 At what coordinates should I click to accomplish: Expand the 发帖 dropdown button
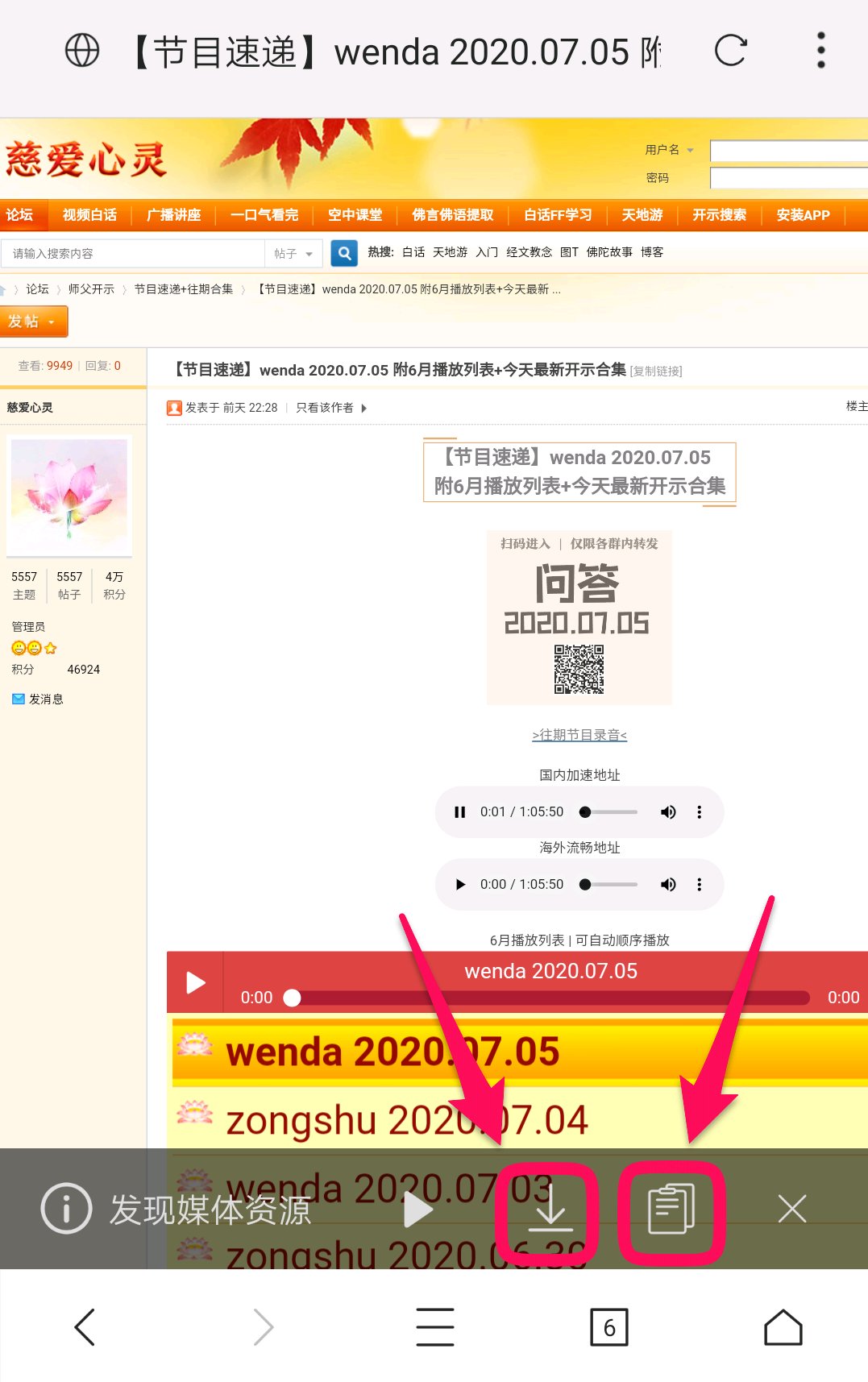point(33,322)
